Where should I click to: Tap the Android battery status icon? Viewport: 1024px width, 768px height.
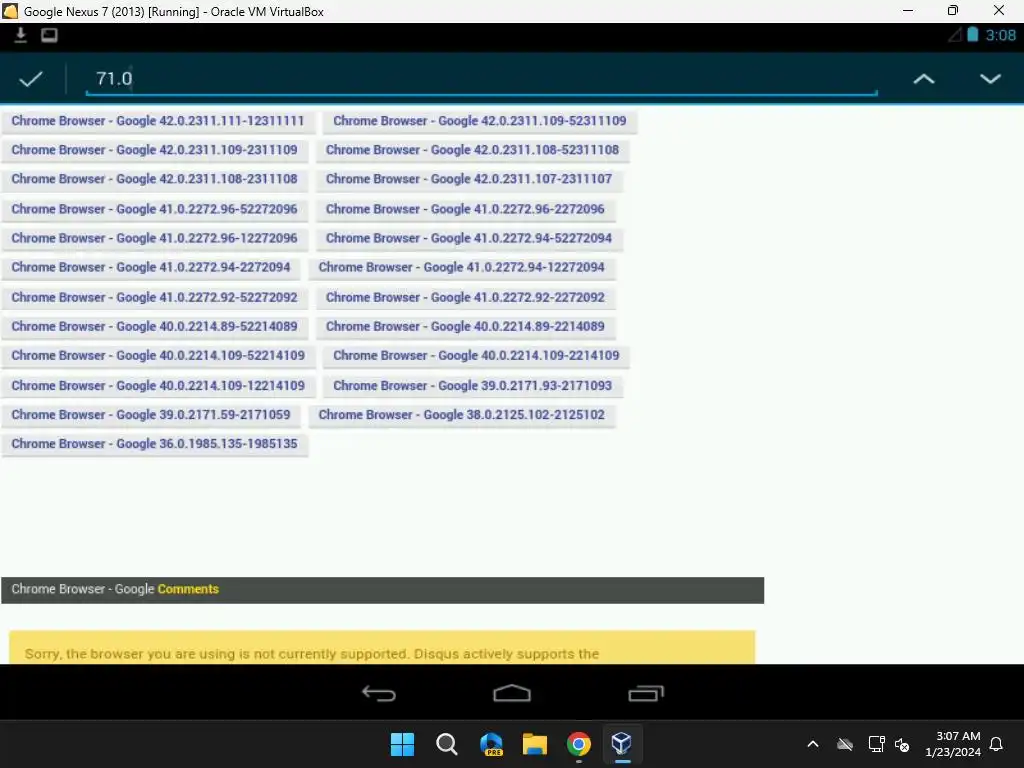click(x=972, y=35)
